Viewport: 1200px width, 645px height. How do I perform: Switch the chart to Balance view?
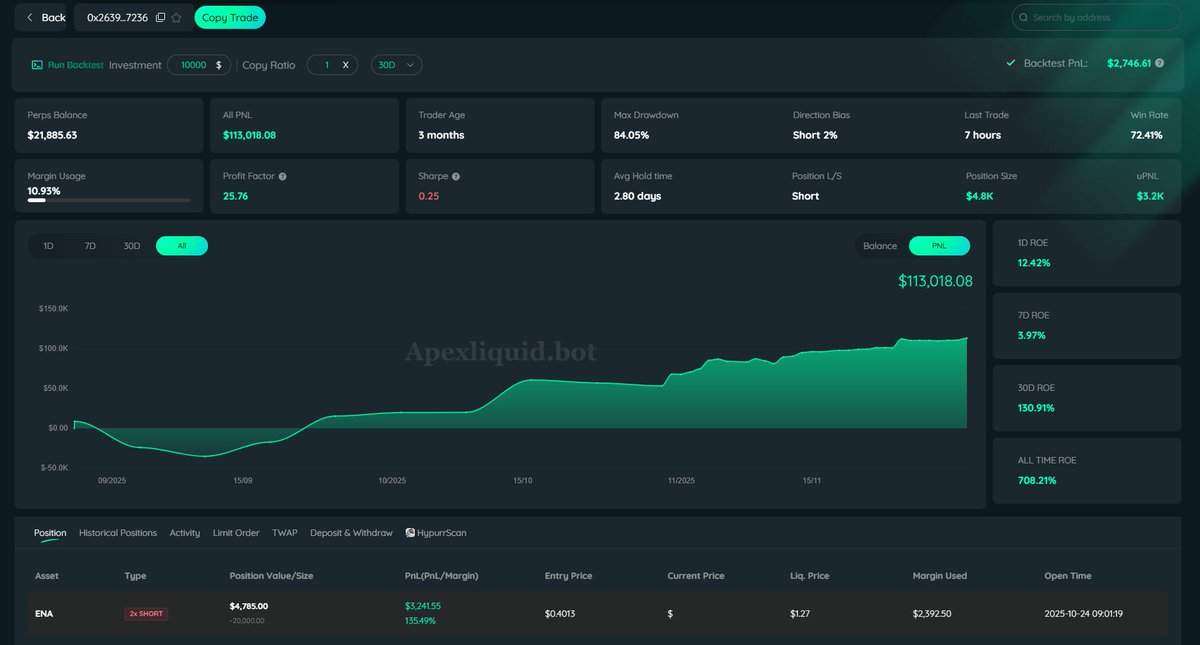point(881,246)
